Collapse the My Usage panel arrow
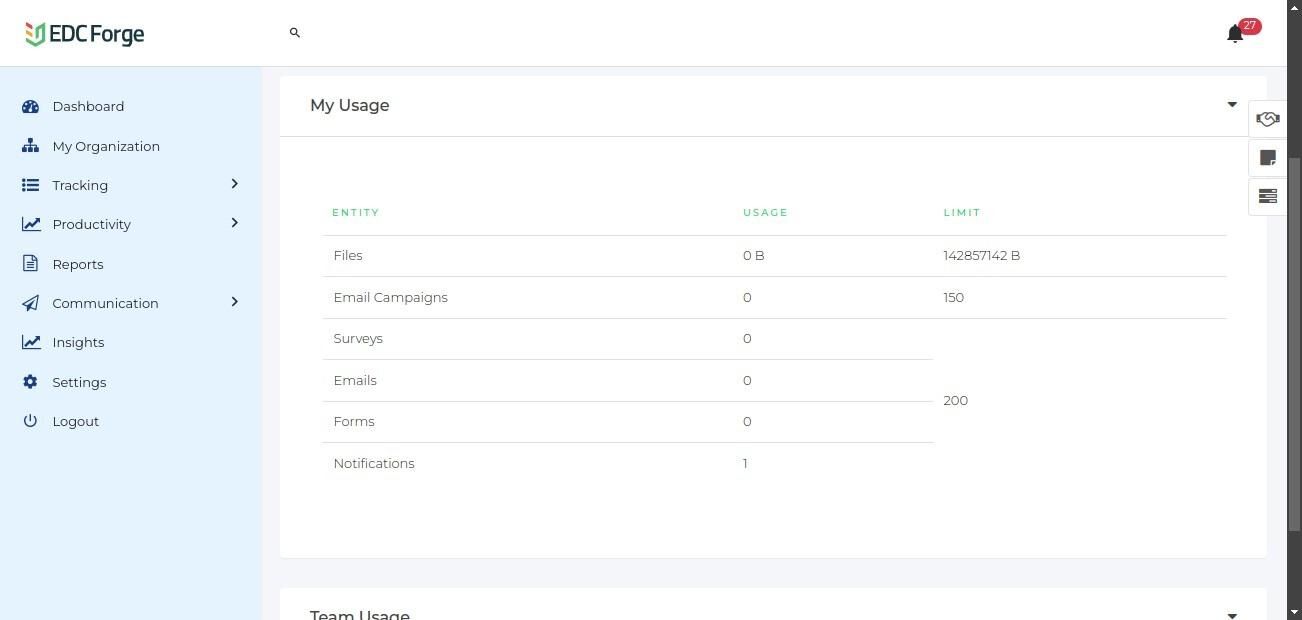This screenshot has height=620, width=1302. 1232,105
